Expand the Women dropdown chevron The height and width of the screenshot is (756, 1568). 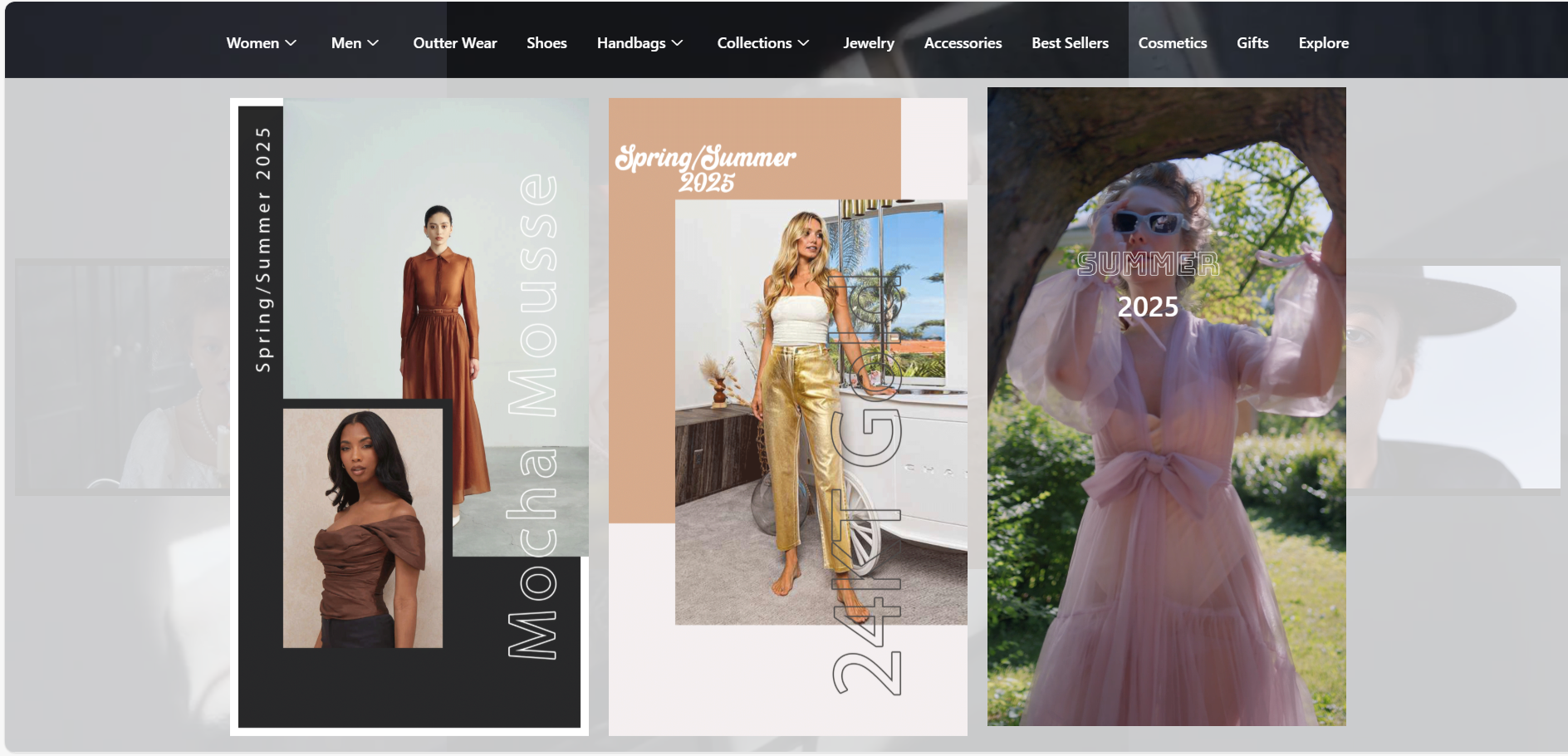click(x=291, y=43)
